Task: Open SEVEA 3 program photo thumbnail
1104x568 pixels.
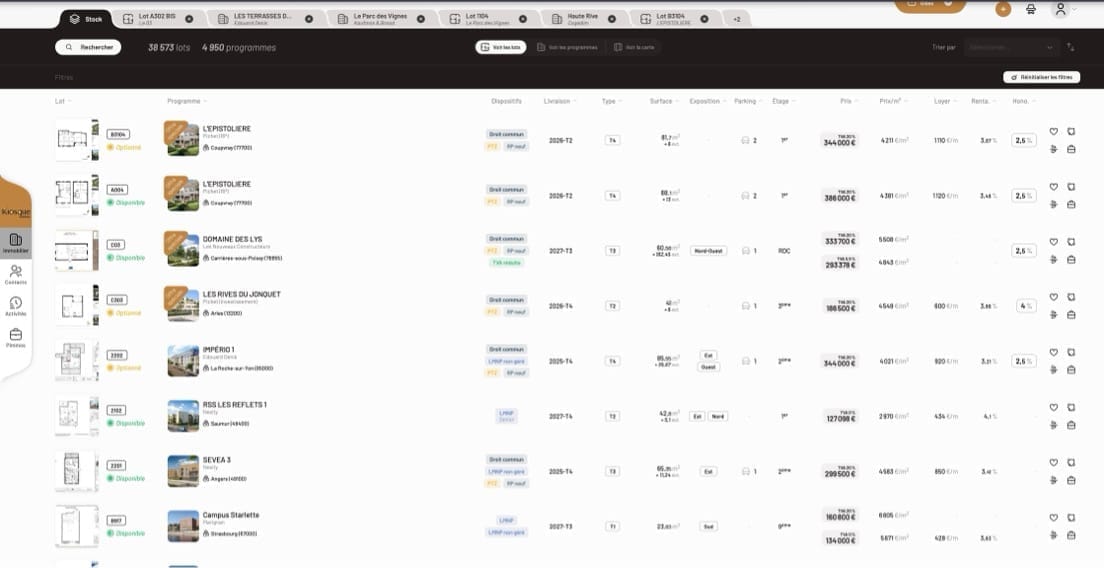Action: tap(183, 471)
